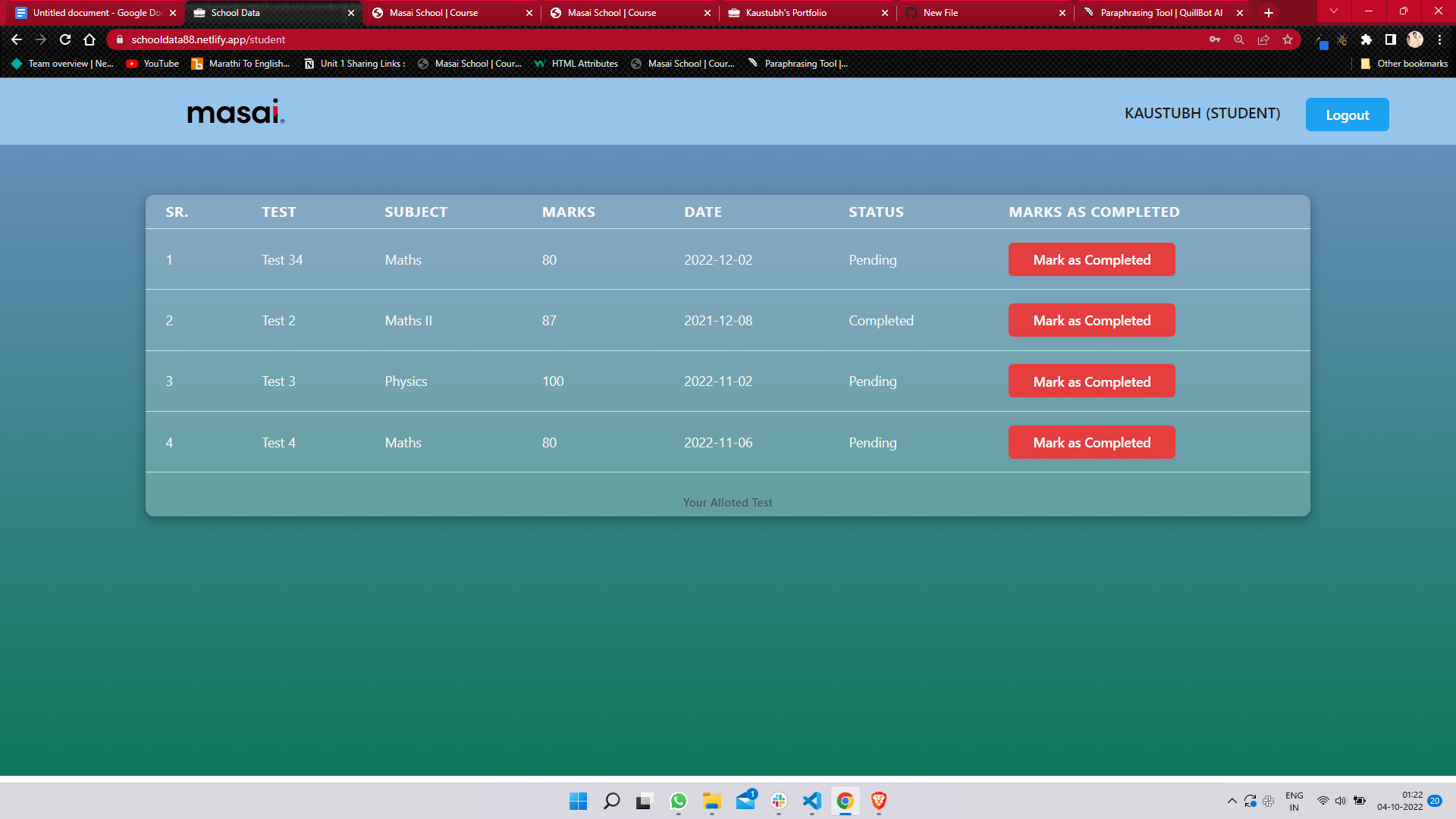The image size is (1456, 819).
Task: Launch WhatsApp from the taskbar
Action: pos(678,802)
